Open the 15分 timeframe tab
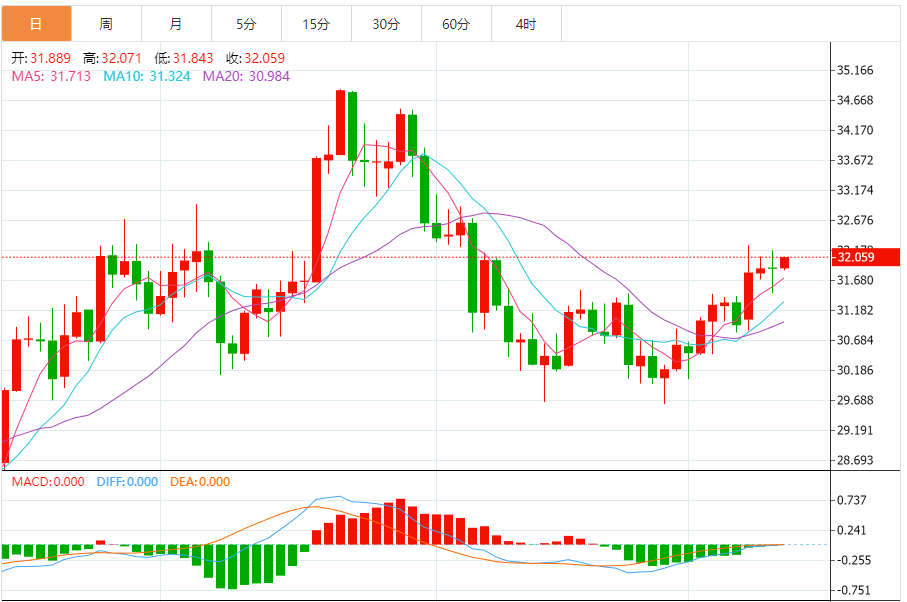 (x=316, y=24)
